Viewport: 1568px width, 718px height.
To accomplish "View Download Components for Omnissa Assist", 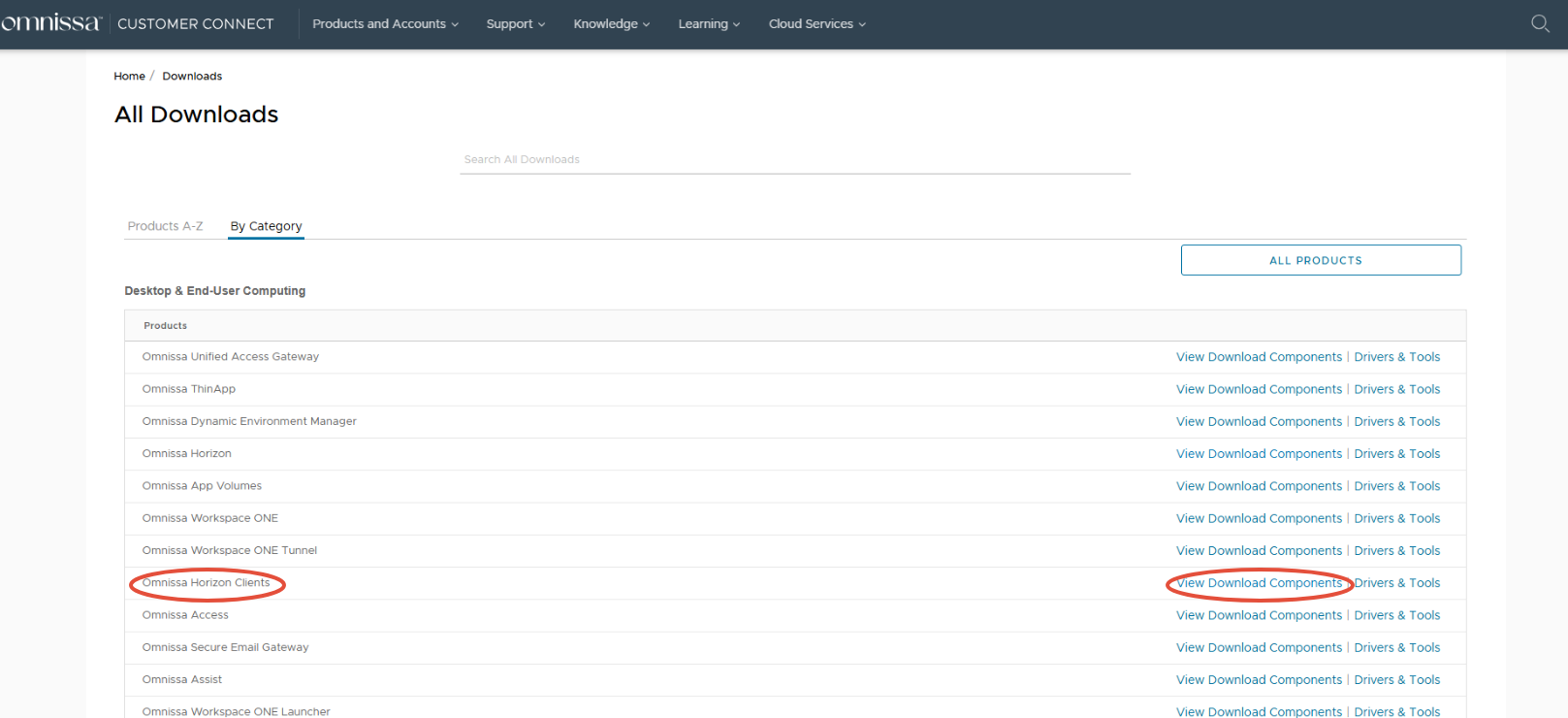I will (1259, 680).
